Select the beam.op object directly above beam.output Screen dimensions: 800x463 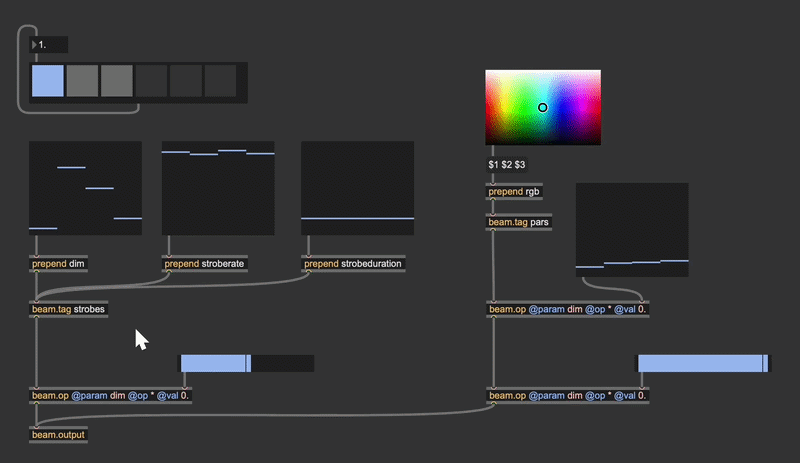coord(111,395)
